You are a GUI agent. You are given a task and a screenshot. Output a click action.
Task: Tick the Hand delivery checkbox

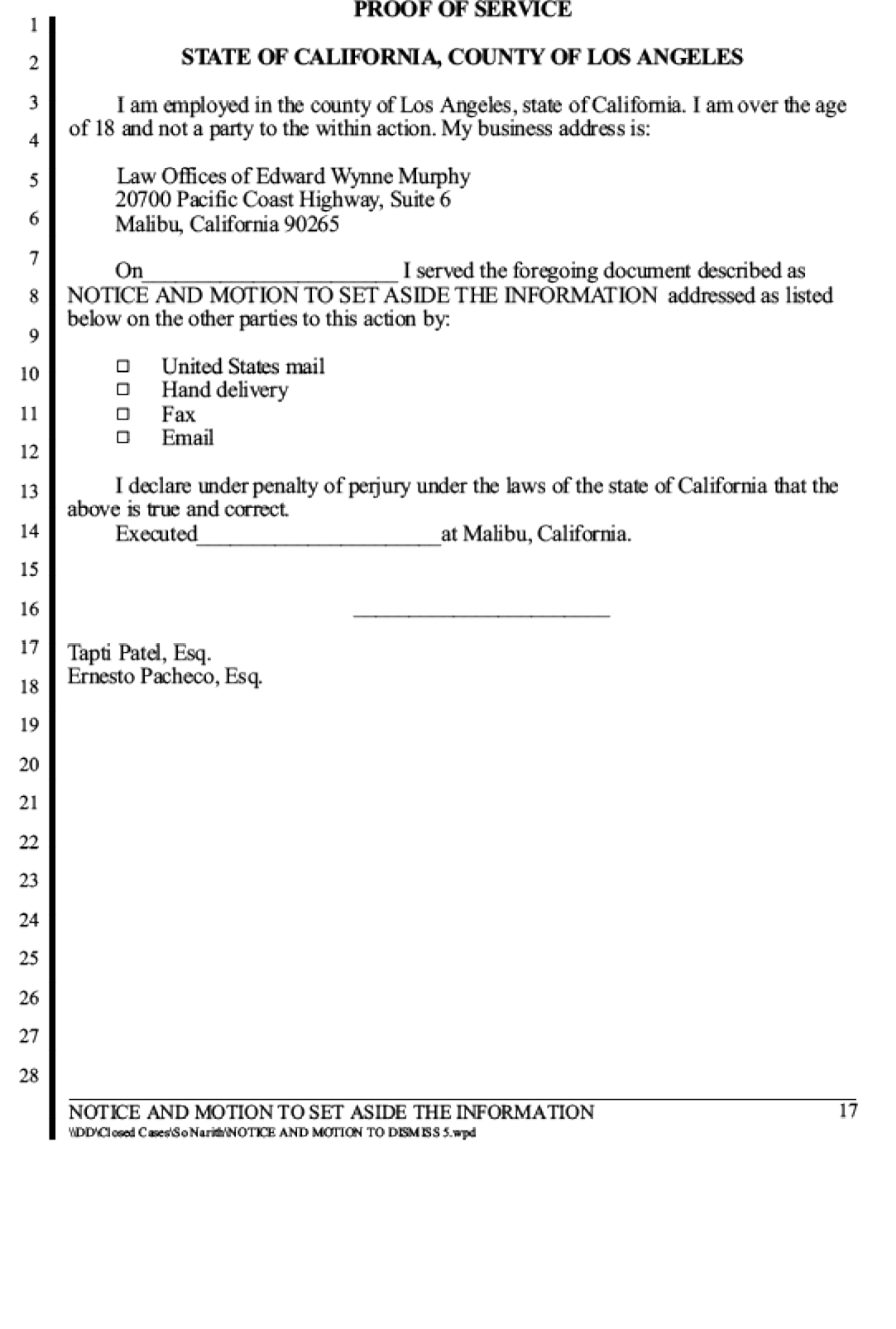click(x=123, y=389)
